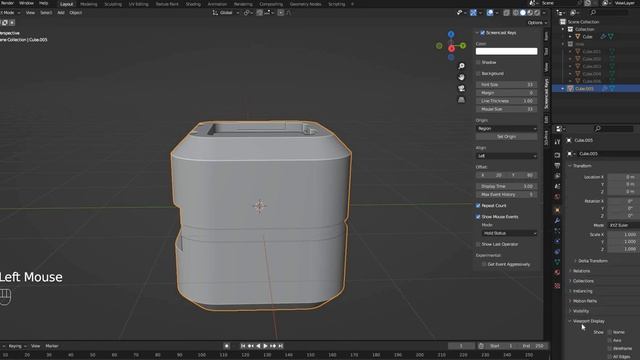This screenshot has height=360, width=640.
Task: Enable the Name show checkbox
Action: click(610, 332)
